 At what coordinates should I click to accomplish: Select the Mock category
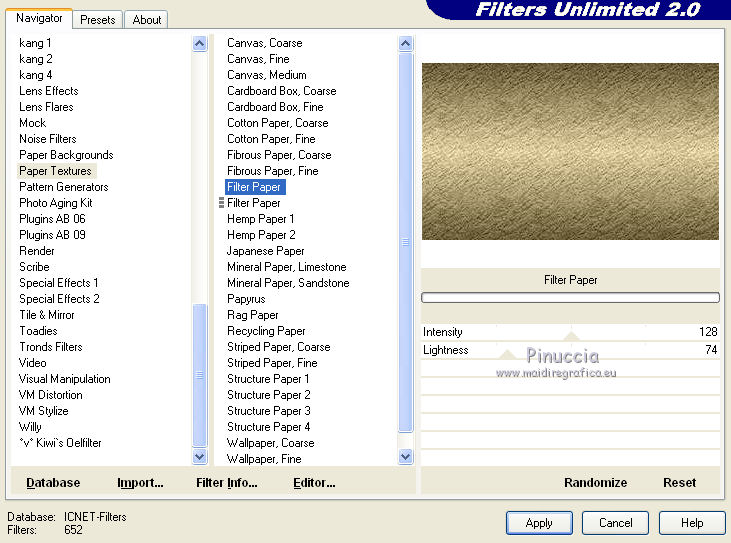pyautogui.click(x=33, y=123)
